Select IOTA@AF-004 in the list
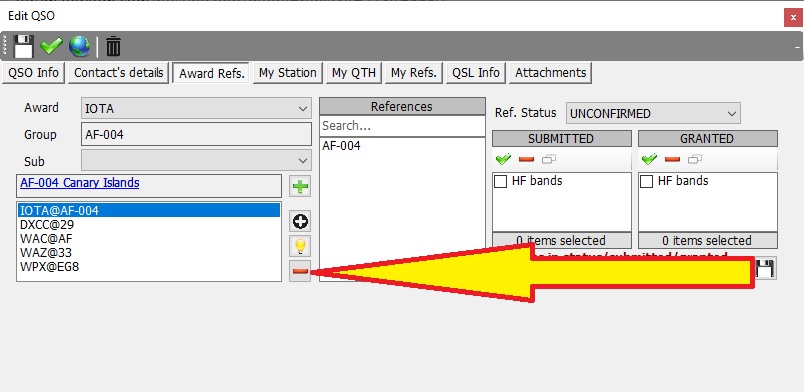The image size is (804, 392). click(x=149, y=210)
